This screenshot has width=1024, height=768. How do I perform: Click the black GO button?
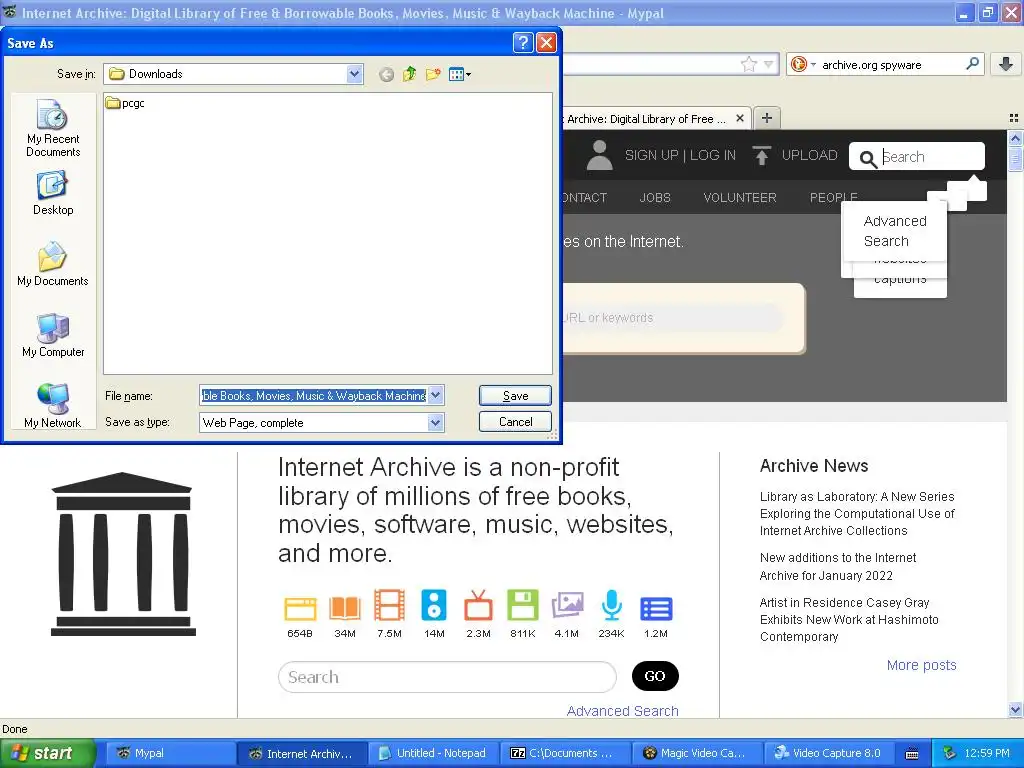tap(655, 676)
